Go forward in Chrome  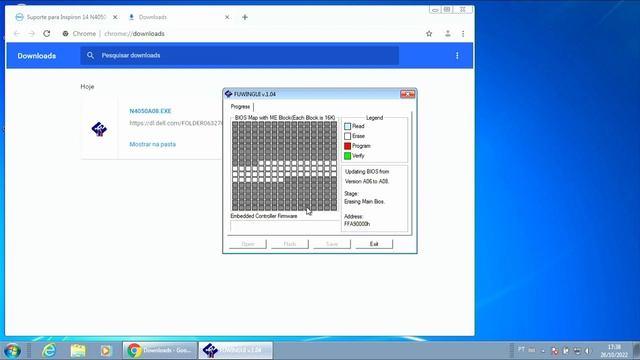(x=31, y=33)
